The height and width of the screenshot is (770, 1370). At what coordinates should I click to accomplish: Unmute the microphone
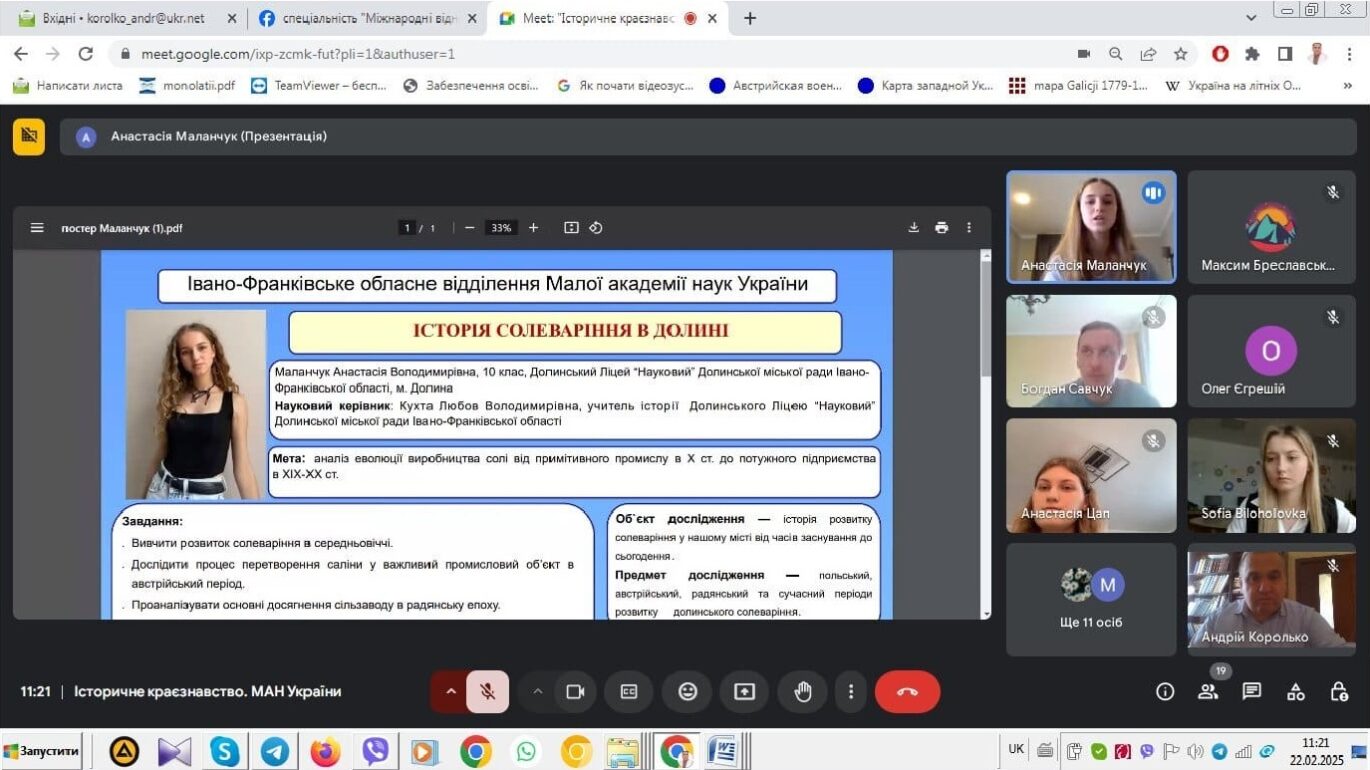click(x=487, y=692)
